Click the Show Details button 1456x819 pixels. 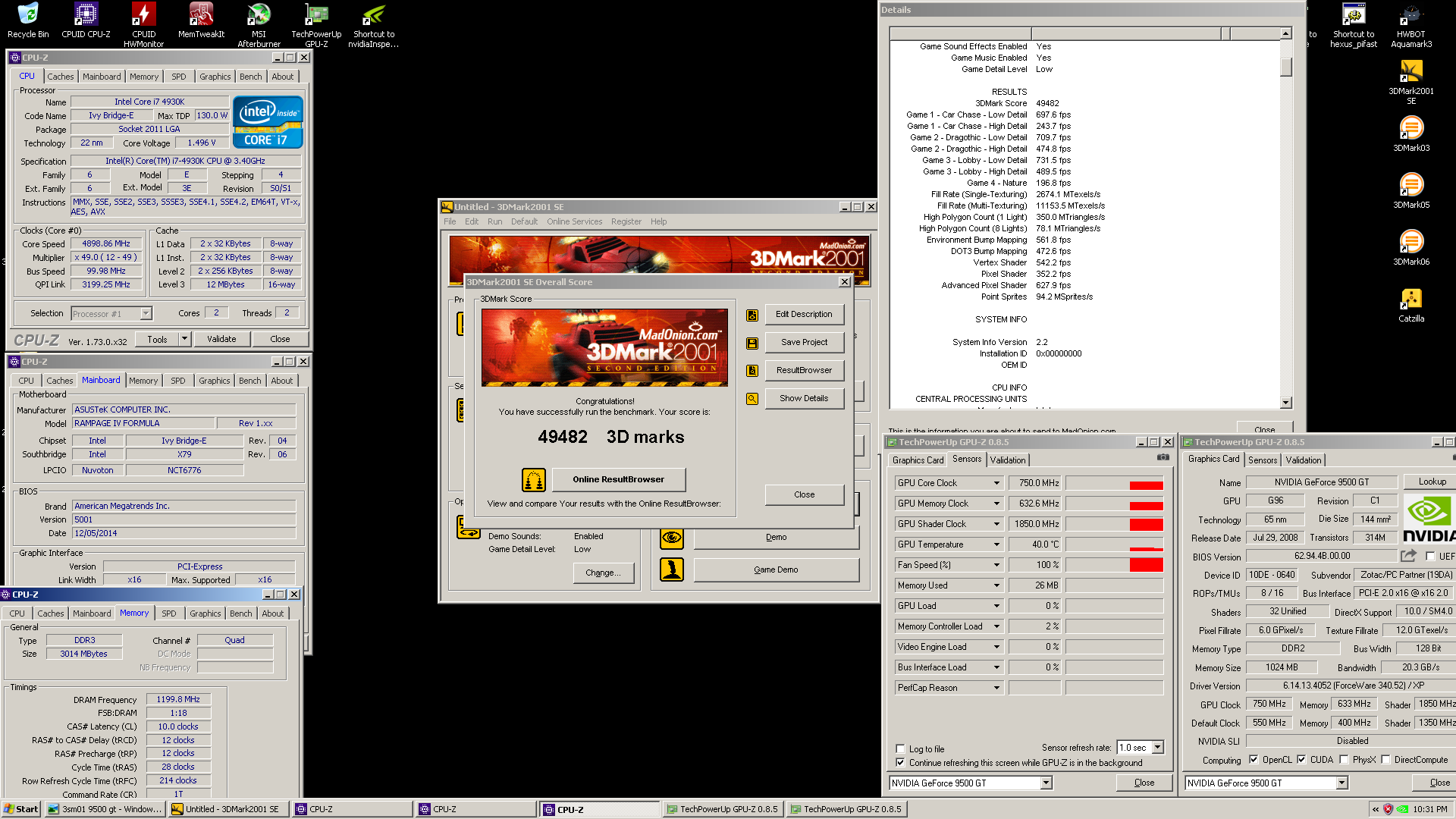pyautogui.click(x=804, y=398)
